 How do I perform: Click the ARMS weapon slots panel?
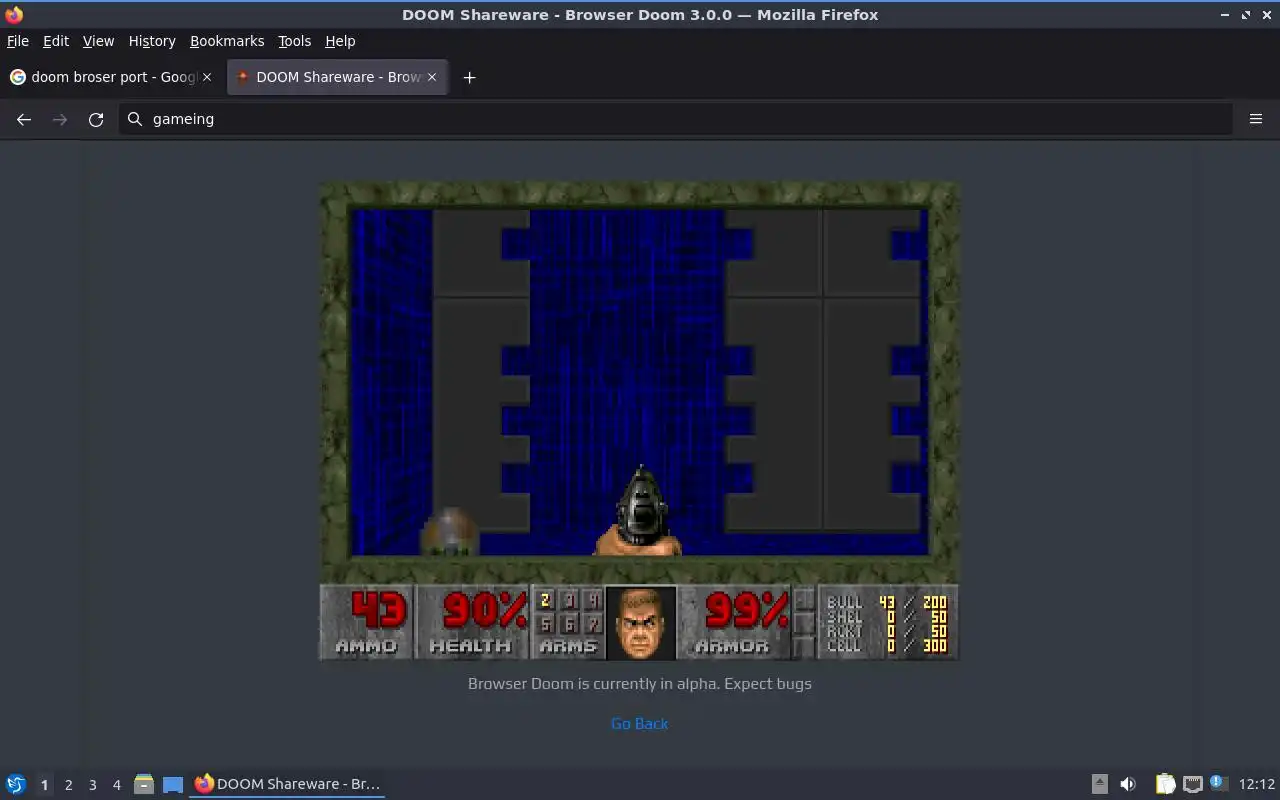[568, 622]
